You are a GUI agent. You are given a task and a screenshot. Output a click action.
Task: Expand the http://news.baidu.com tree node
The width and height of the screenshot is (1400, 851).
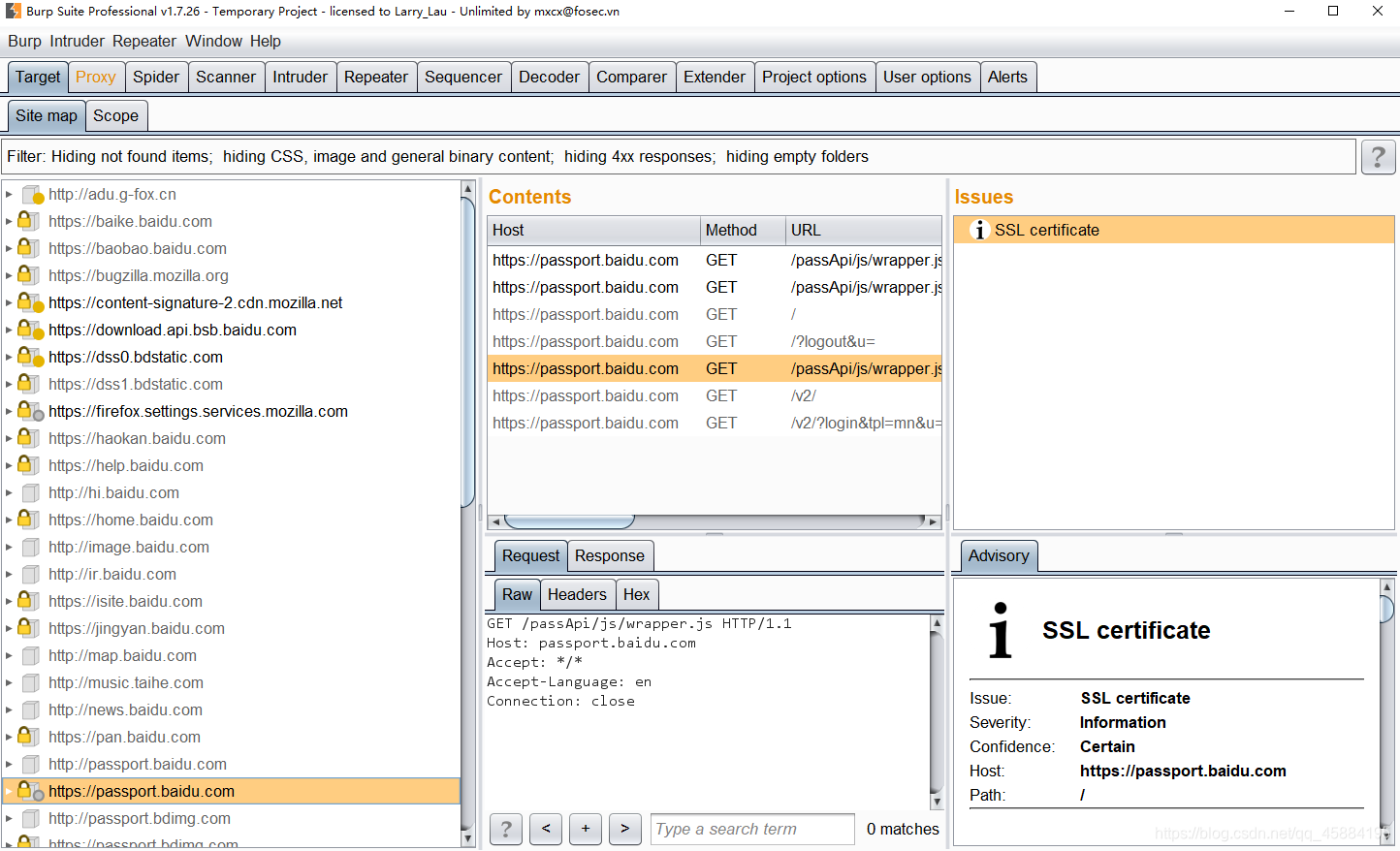[9, 709]
